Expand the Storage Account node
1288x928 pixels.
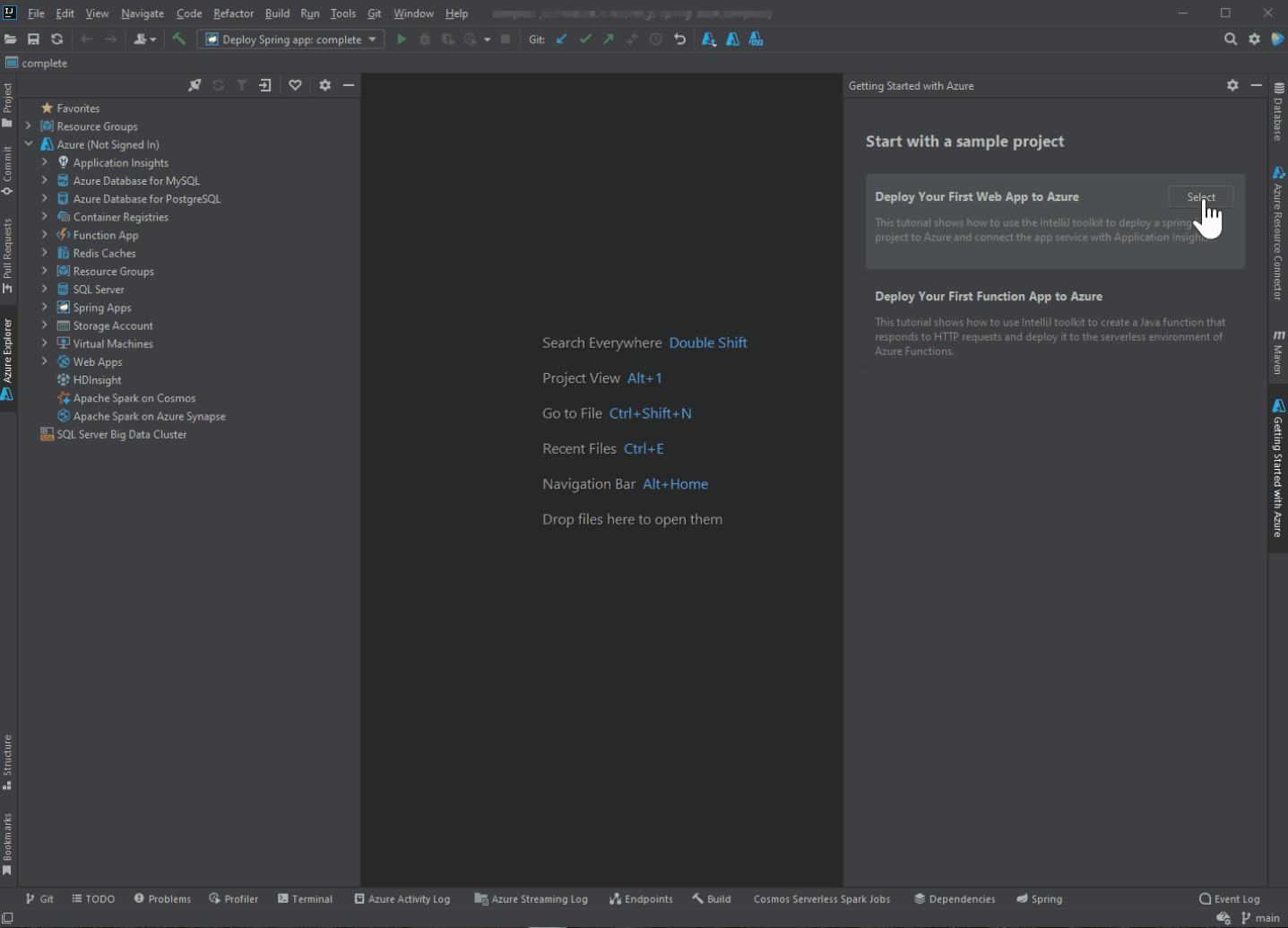pos(44,325)
